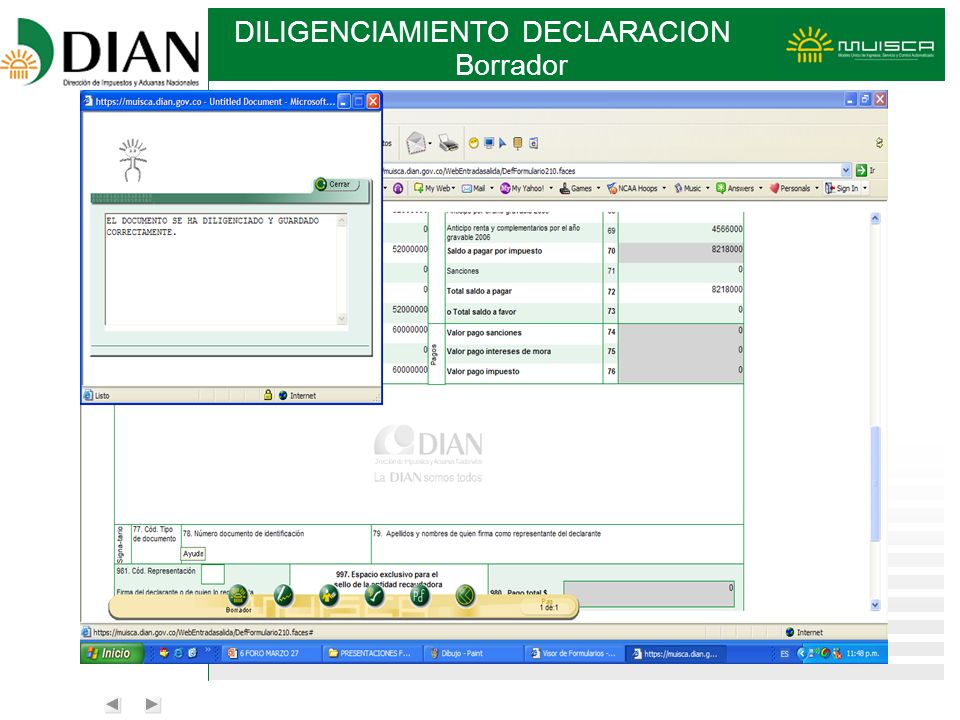Click the field 69 Anticipo renta value cell

point(680,231)
